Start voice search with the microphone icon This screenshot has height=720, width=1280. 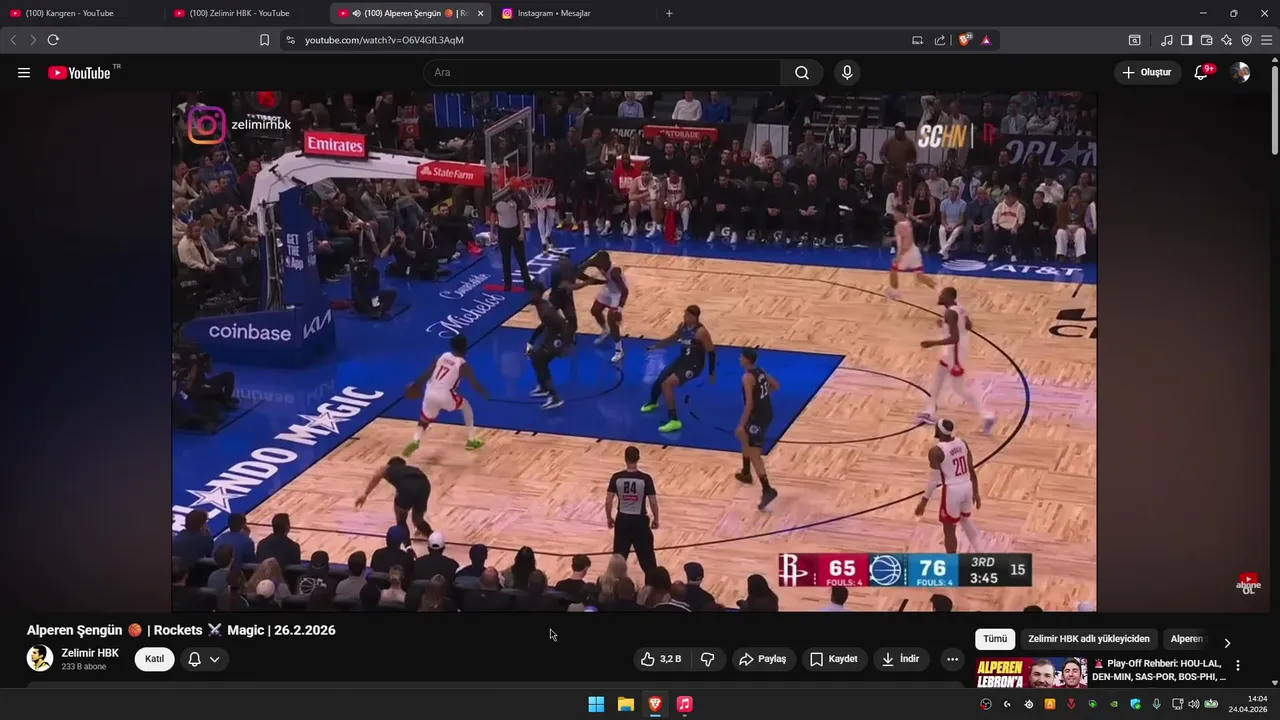click(x=847, y=73)
